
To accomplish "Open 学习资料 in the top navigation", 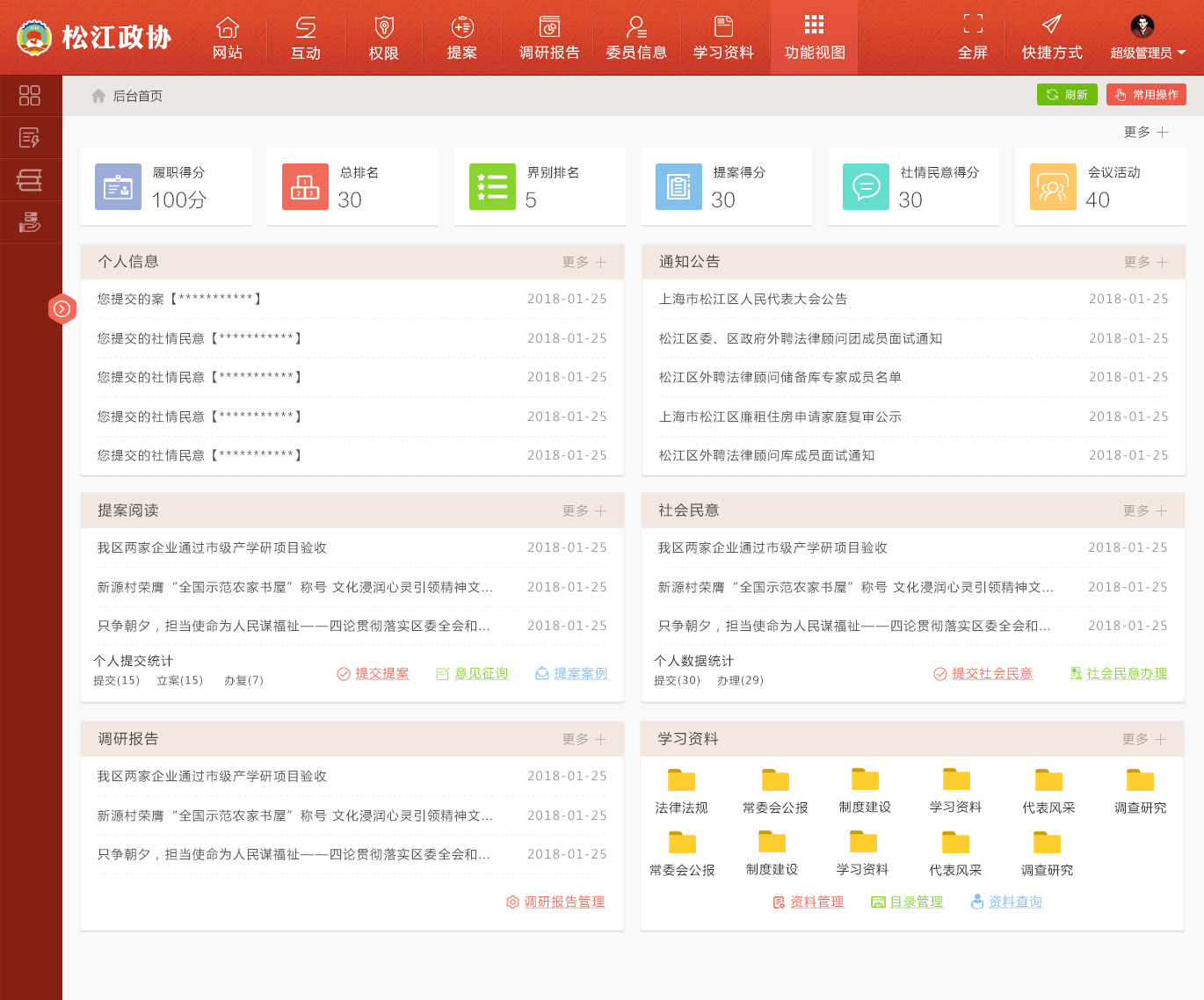I will 723,38.
